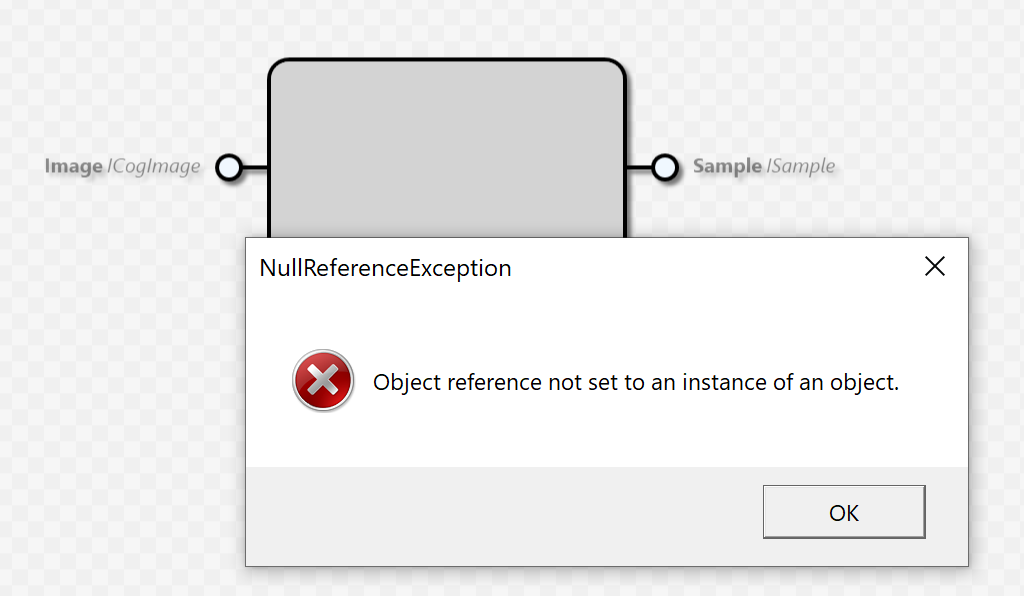Click the node block's top border

click(x=446, y=61)
